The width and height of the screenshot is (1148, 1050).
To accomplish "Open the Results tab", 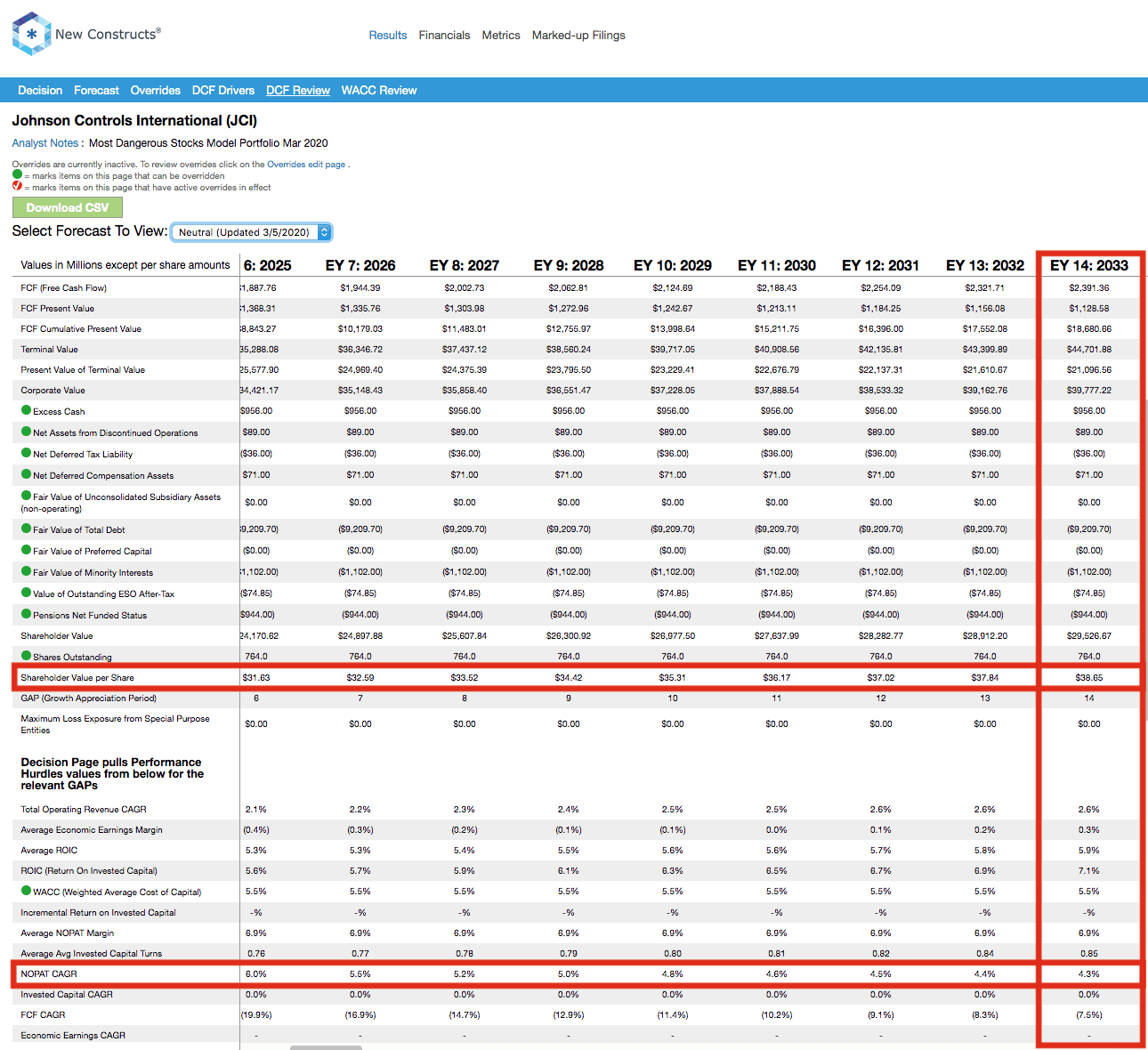I will point(388,36).
